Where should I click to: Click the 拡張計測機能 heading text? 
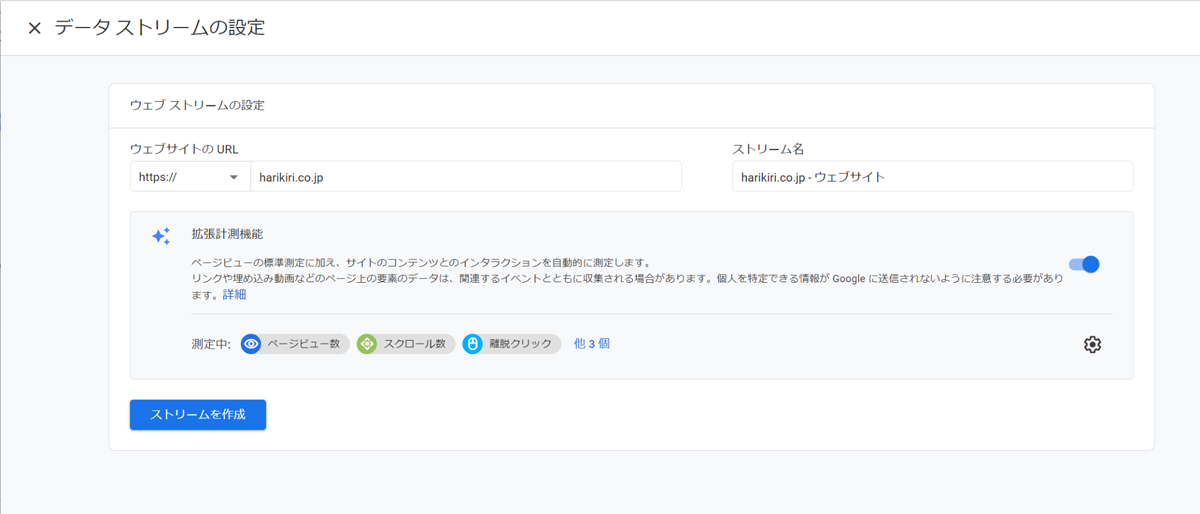227,234
